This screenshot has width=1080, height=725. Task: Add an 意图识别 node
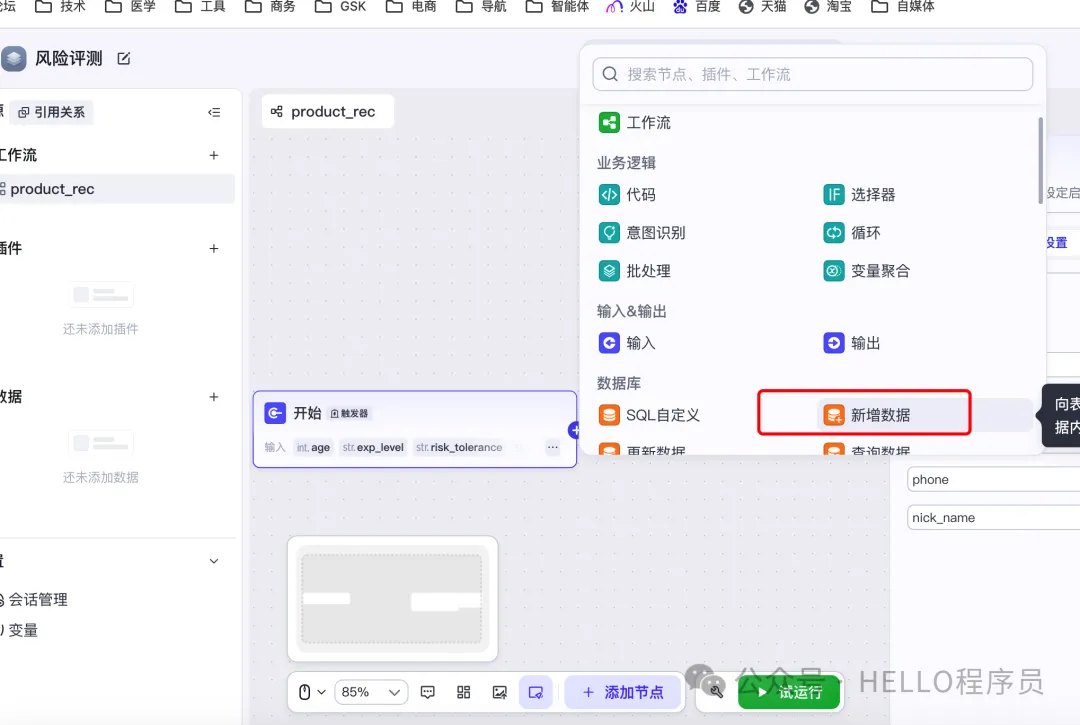pyautogui.click(x=642, y=233)
